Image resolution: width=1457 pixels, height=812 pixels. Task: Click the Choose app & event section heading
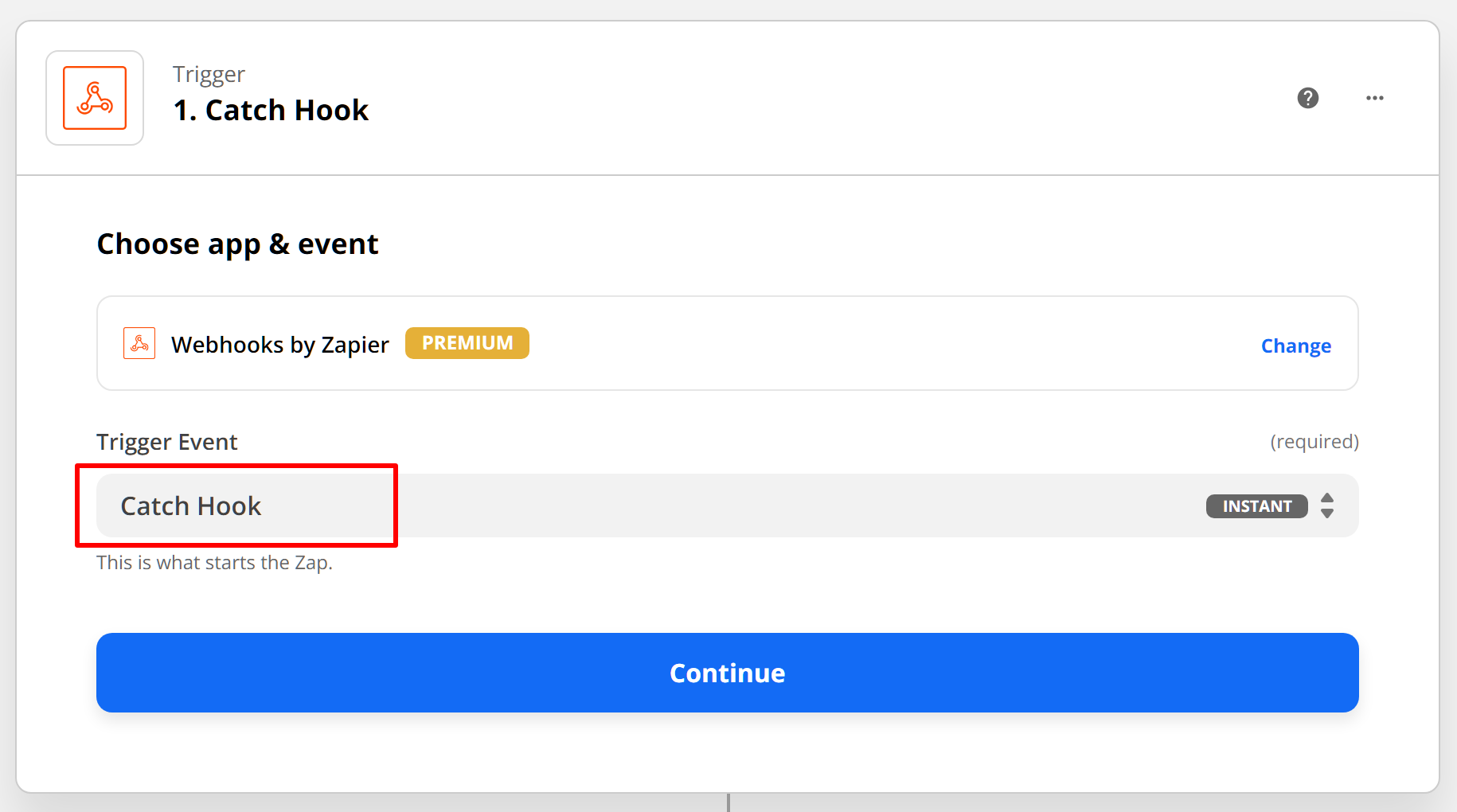pos(237,244)
